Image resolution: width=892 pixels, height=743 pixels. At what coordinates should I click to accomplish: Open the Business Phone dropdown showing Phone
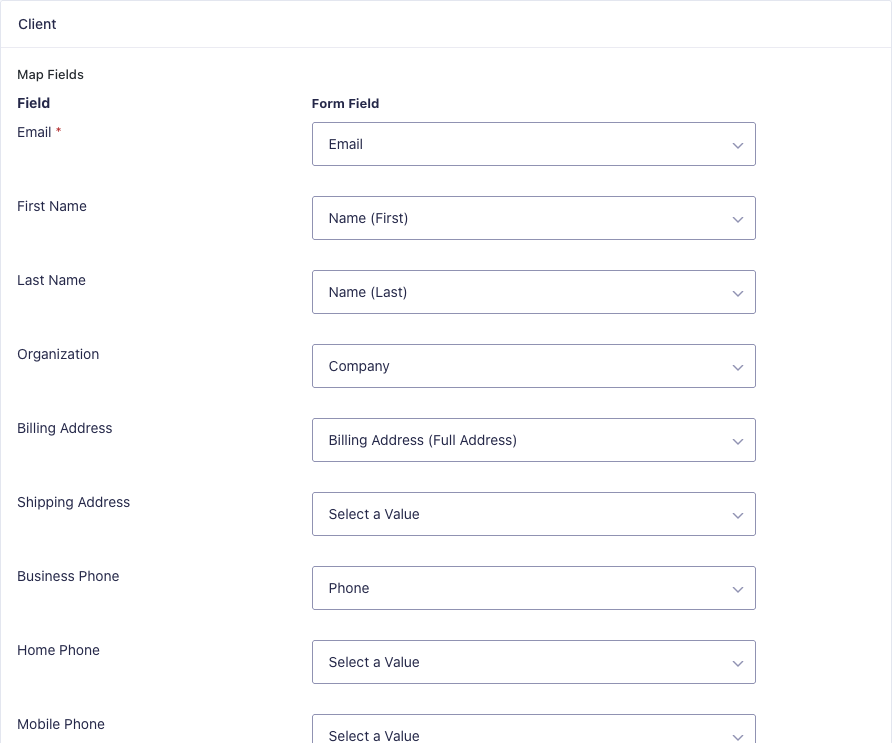tap(534, 588)
